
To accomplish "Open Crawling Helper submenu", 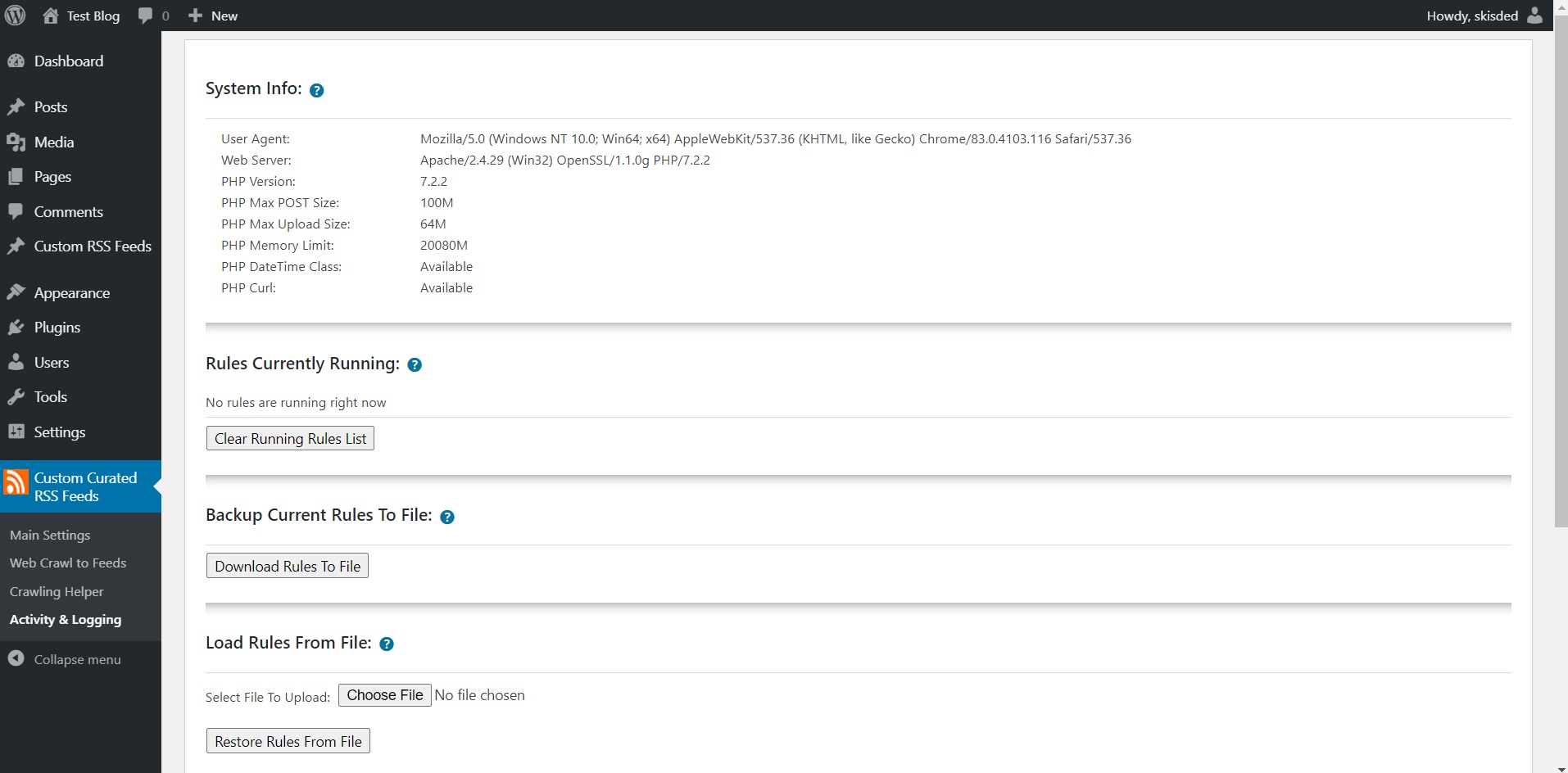I will coord(57,591).
